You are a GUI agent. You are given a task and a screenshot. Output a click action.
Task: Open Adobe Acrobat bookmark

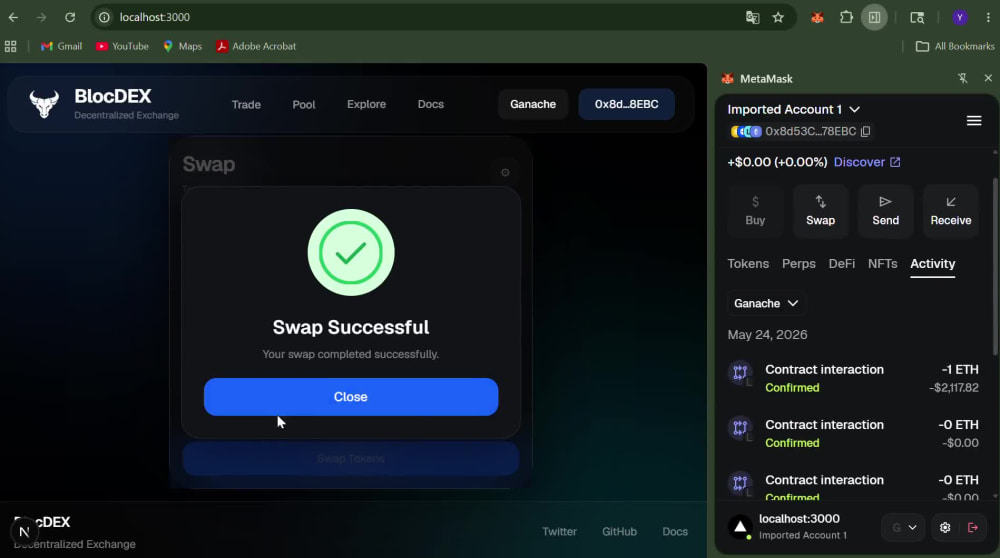(256, 46)
